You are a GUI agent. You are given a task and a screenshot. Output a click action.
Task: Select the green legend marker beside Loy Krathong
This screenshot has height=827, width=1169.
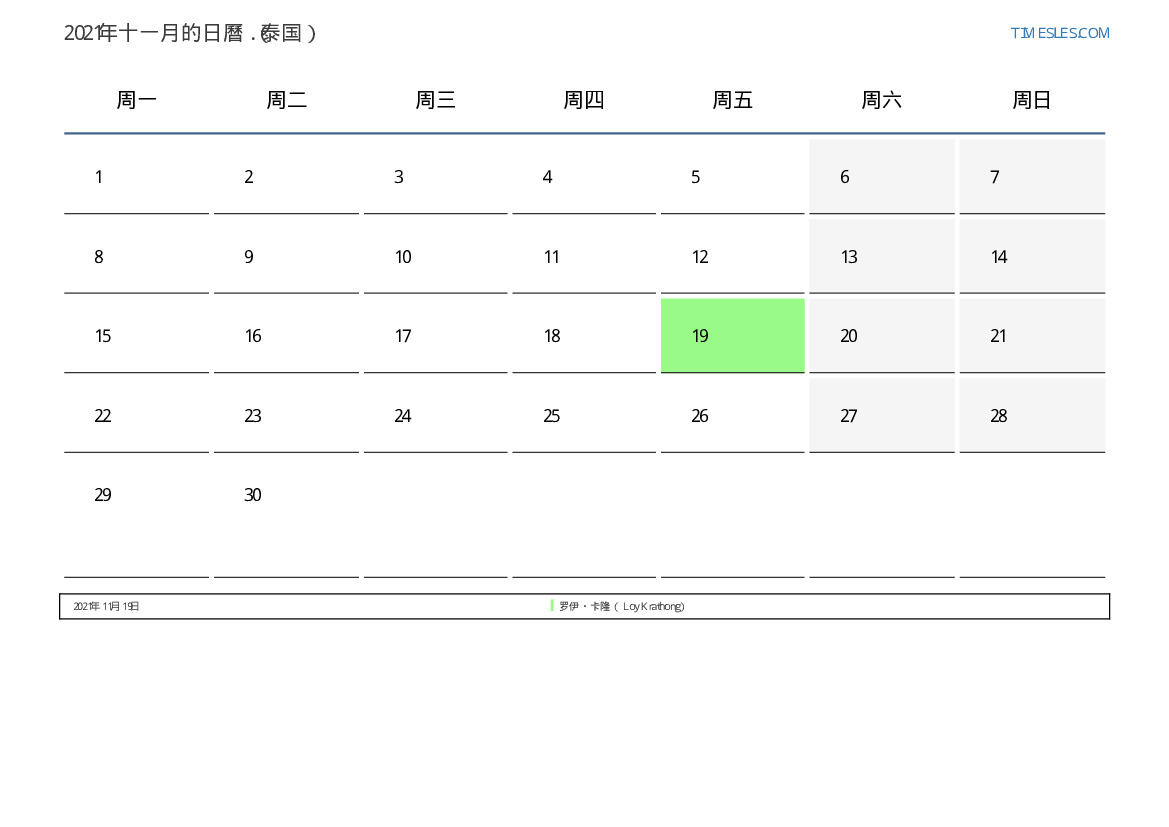[552, 606]
